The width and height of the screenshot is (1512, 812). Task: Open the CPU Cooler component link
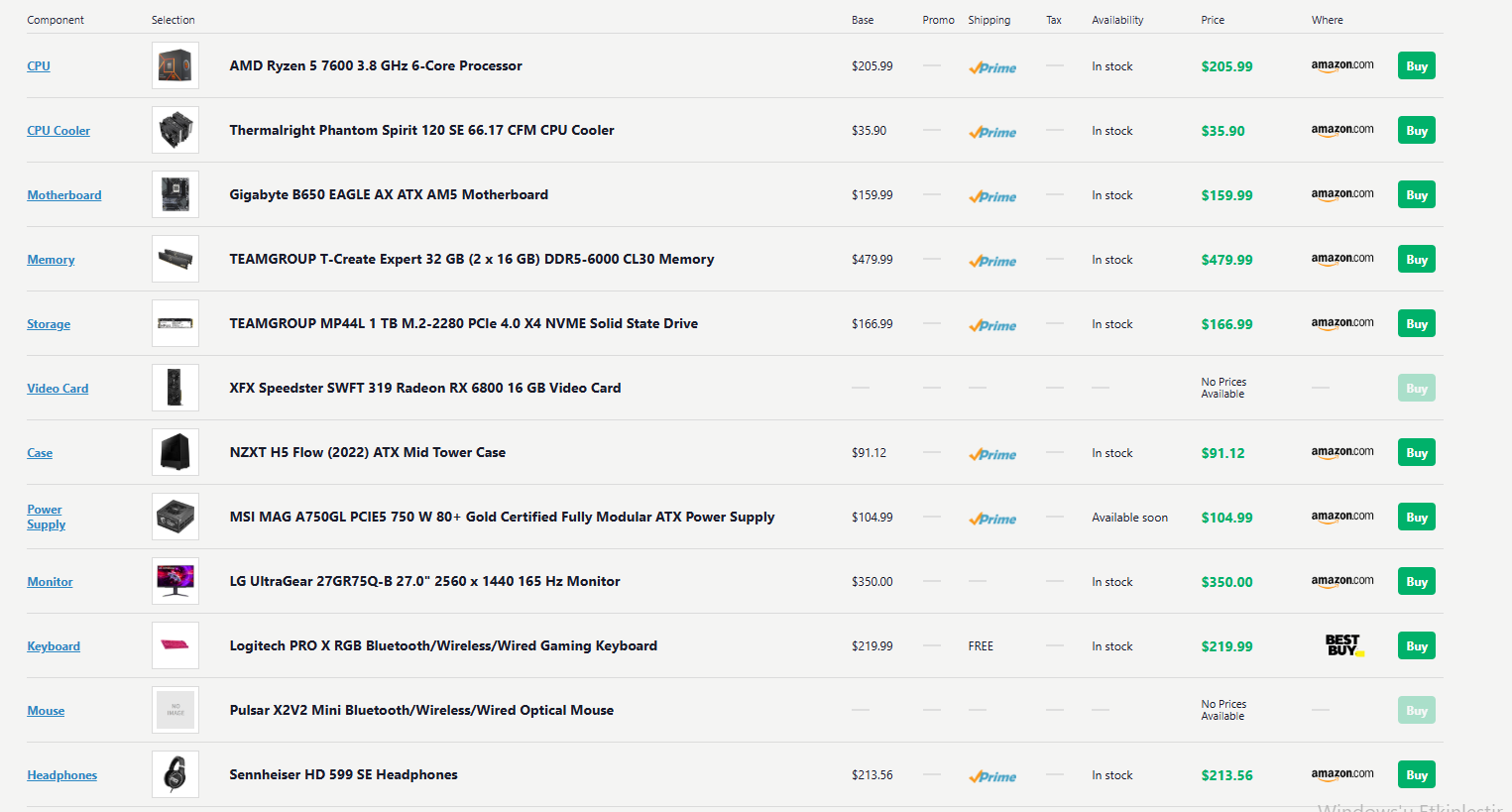pos(58,131)
